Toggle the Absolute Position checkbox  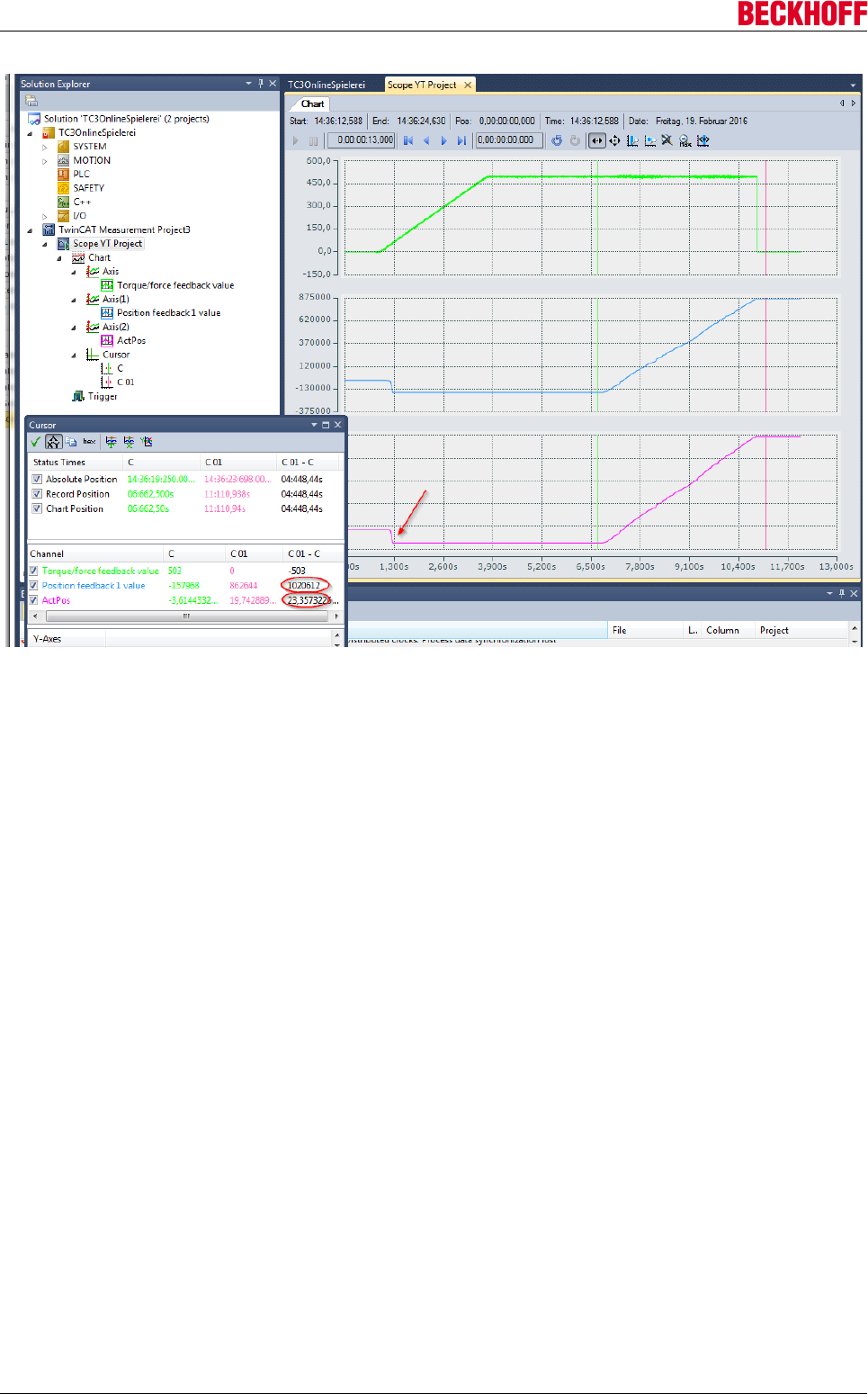[37, 480]
